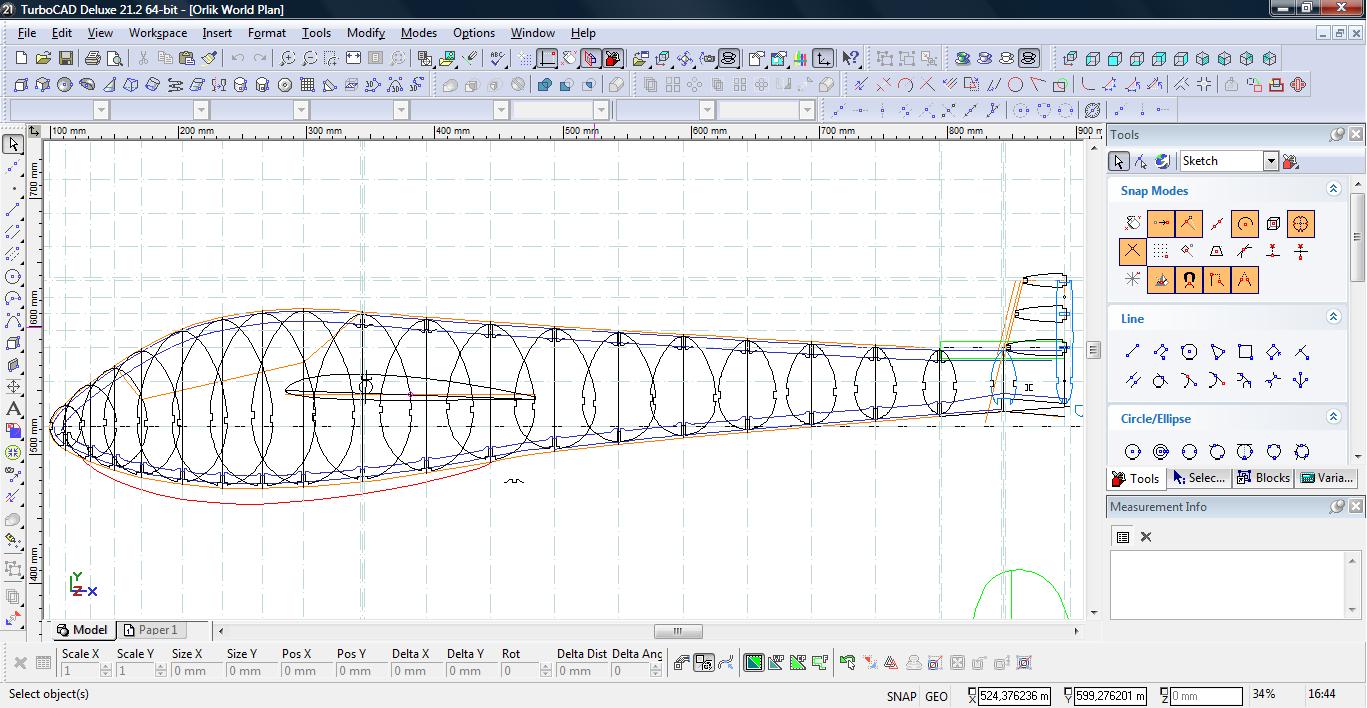Click the Open file folder icon

click(x=43, y=59)
